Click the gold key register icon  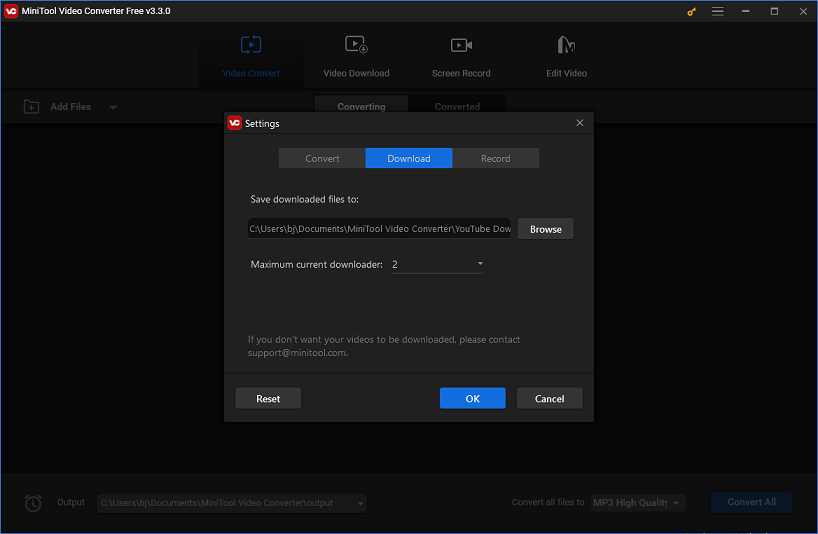(691, 11)
